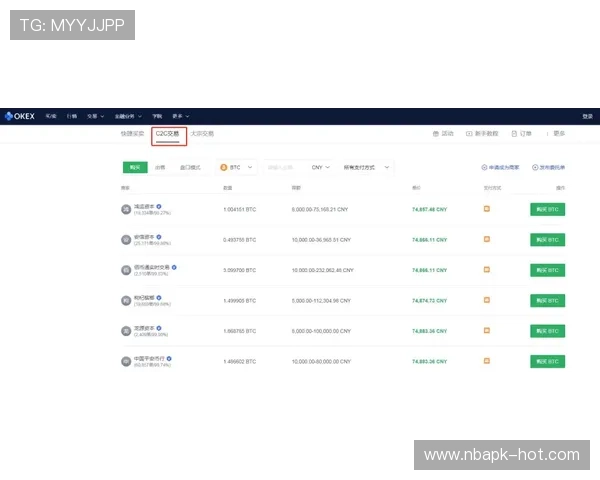Image resolution: width=600 pixels, height=480 pixels.
Task: Open the CNY currency dropdown
Action: coord(321,167)
